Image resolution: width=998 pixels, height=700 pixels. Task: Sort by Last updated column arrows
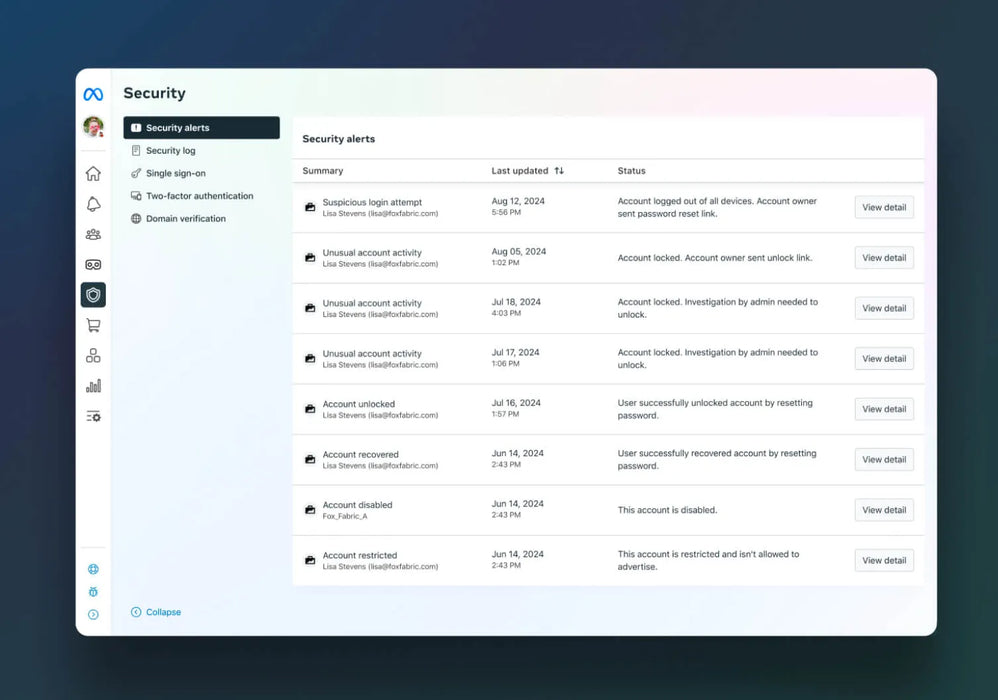coord(559,171)
